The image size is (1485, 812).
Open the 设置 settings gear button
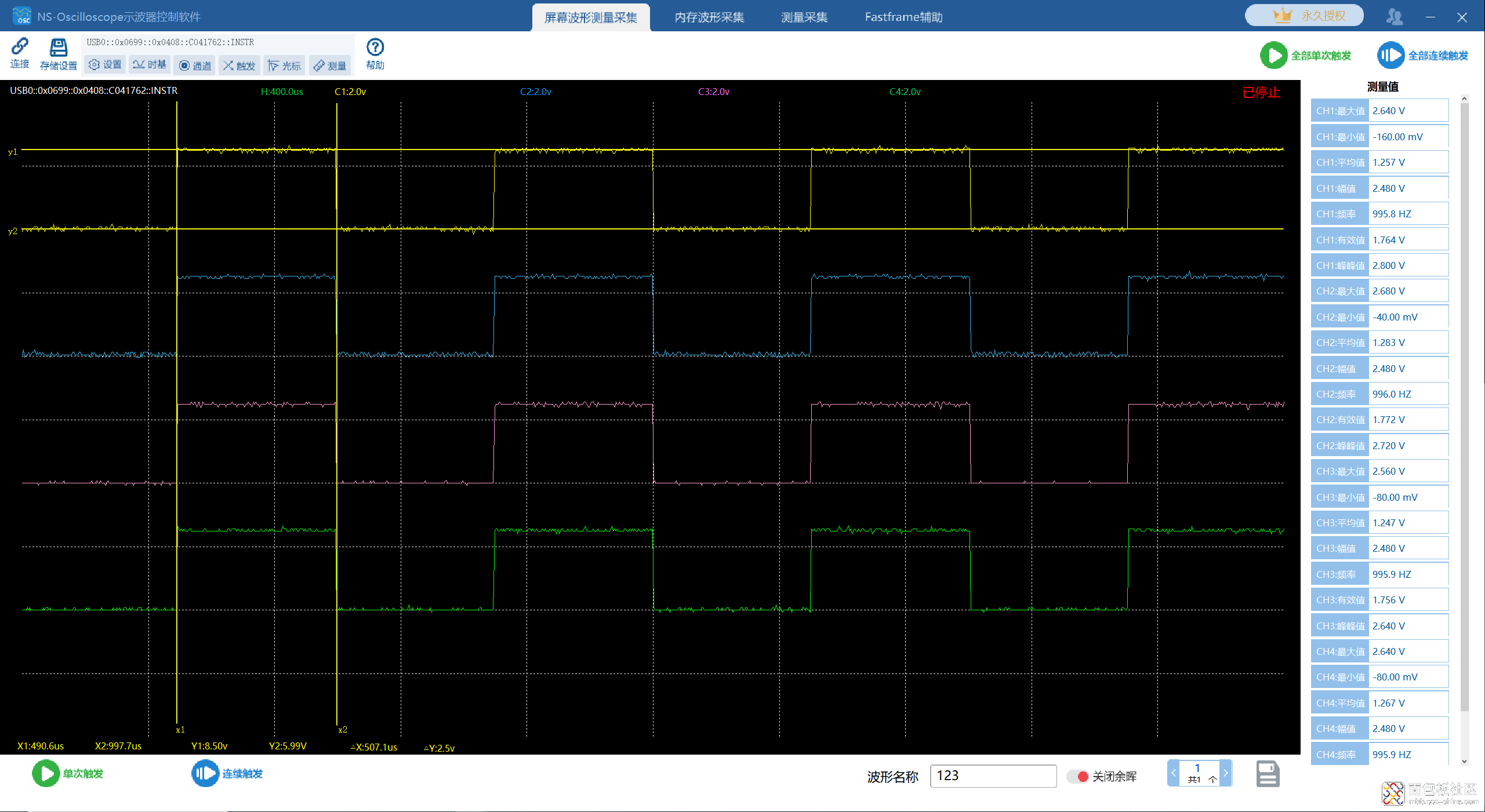(105, 65)
